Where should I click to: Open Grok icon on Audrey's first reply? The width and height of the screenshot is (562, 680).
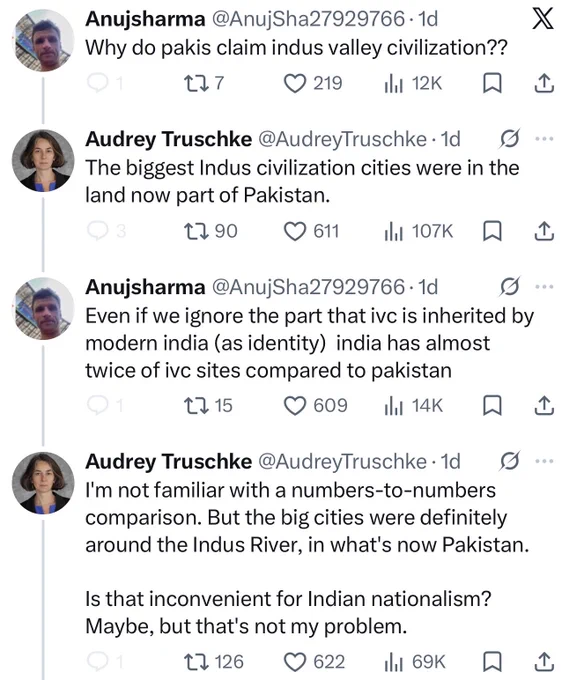click(x=510, y=139)
